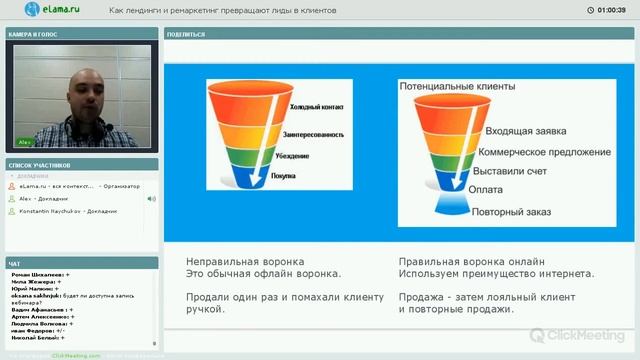
Task: Open the Чат panel header
Action: pyautogui.click(x=82, y=264)
